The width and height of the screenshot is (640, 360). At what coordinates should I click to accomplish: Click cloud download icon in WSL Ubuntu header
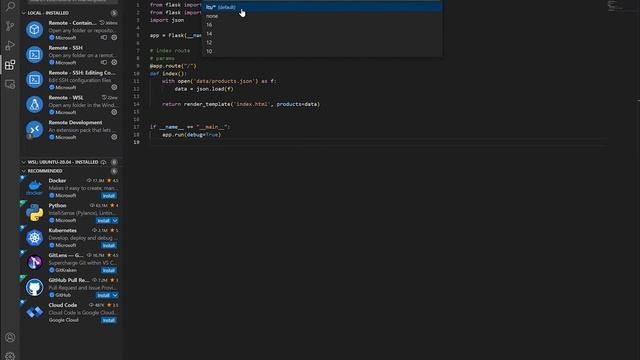tap(104, 162)
